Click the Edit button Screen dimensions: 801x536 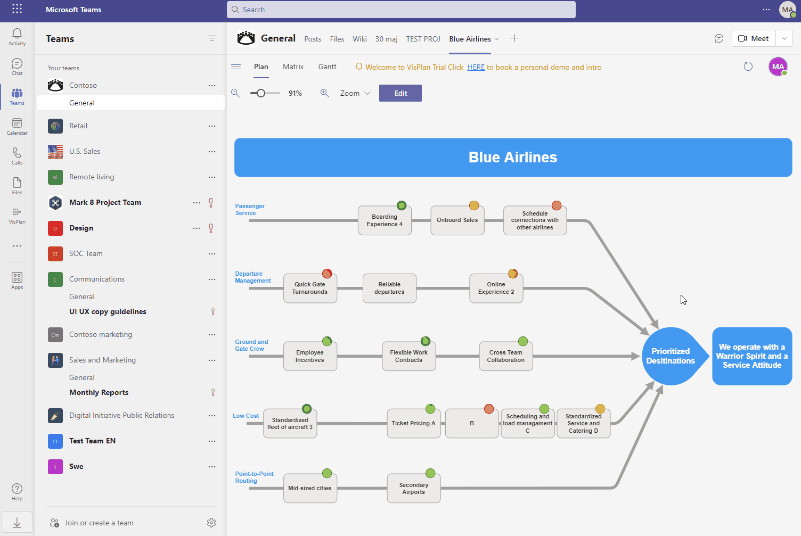(x=400, y=93)
